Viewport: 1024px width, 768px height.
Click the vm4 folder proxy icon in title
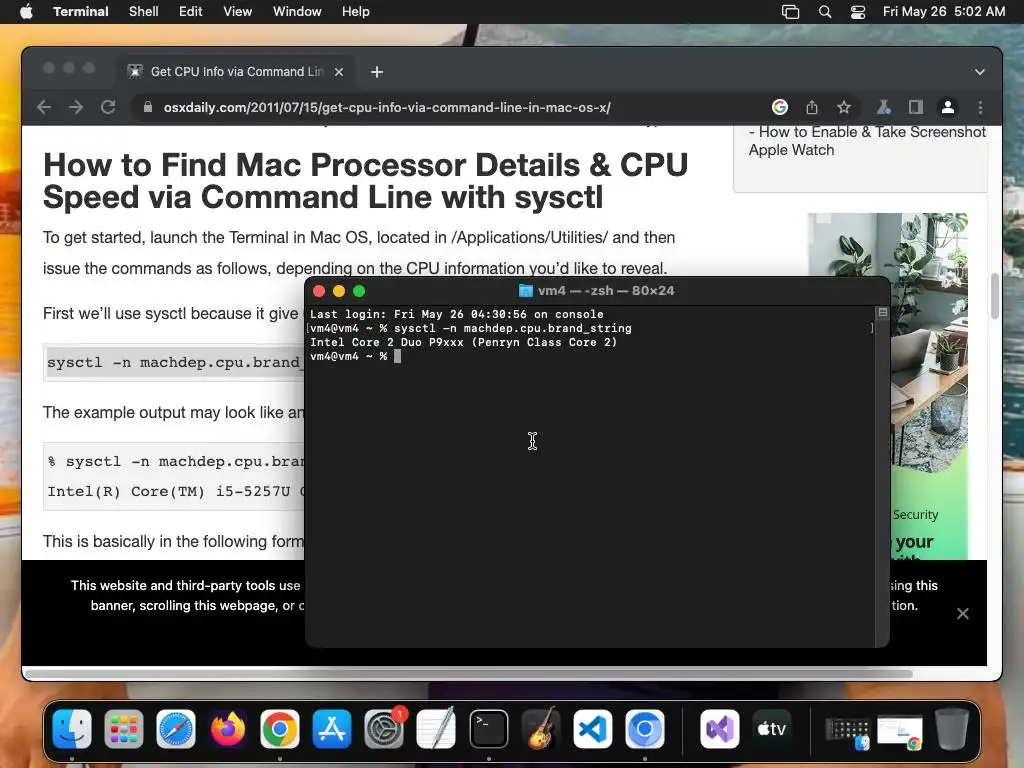[x=525, y=291]
